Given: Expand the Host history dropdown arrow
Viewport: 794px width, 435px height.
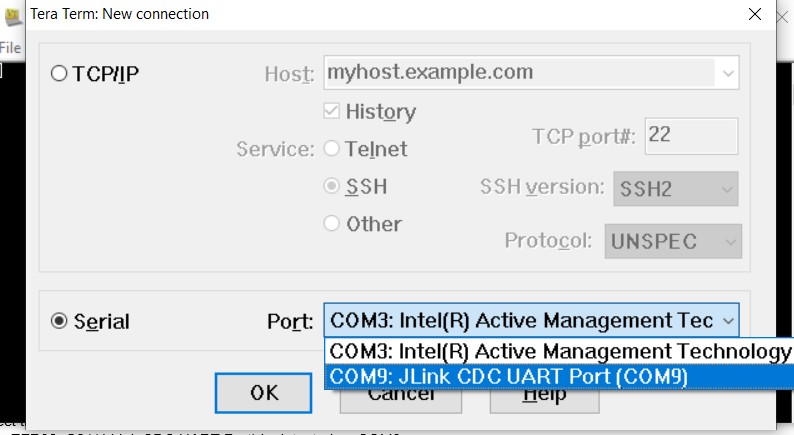Looking at the screenshot, I should click(x=727, y=73).
